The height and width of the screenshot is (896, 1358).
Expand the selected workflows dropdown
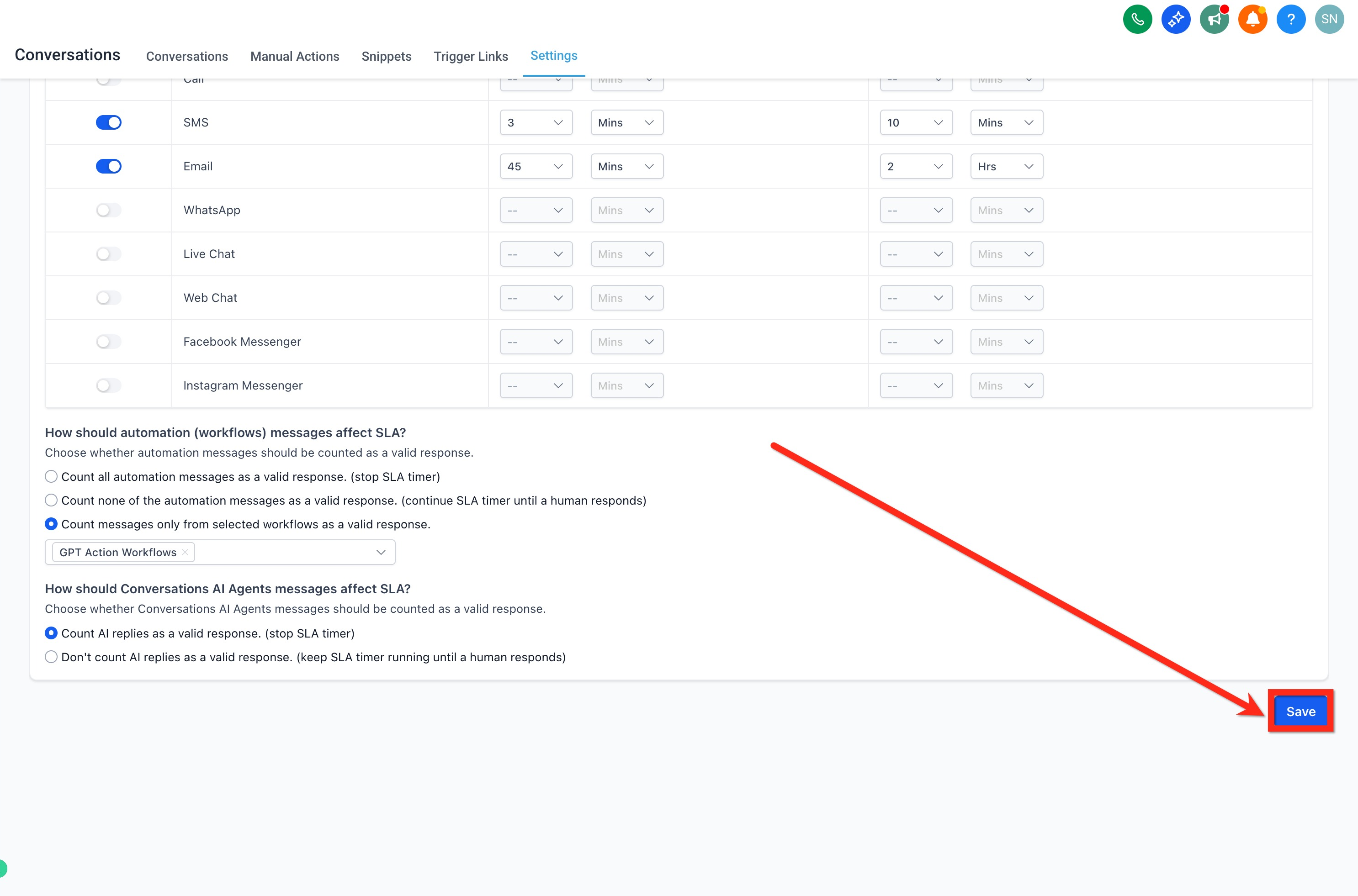coord(381,552)
